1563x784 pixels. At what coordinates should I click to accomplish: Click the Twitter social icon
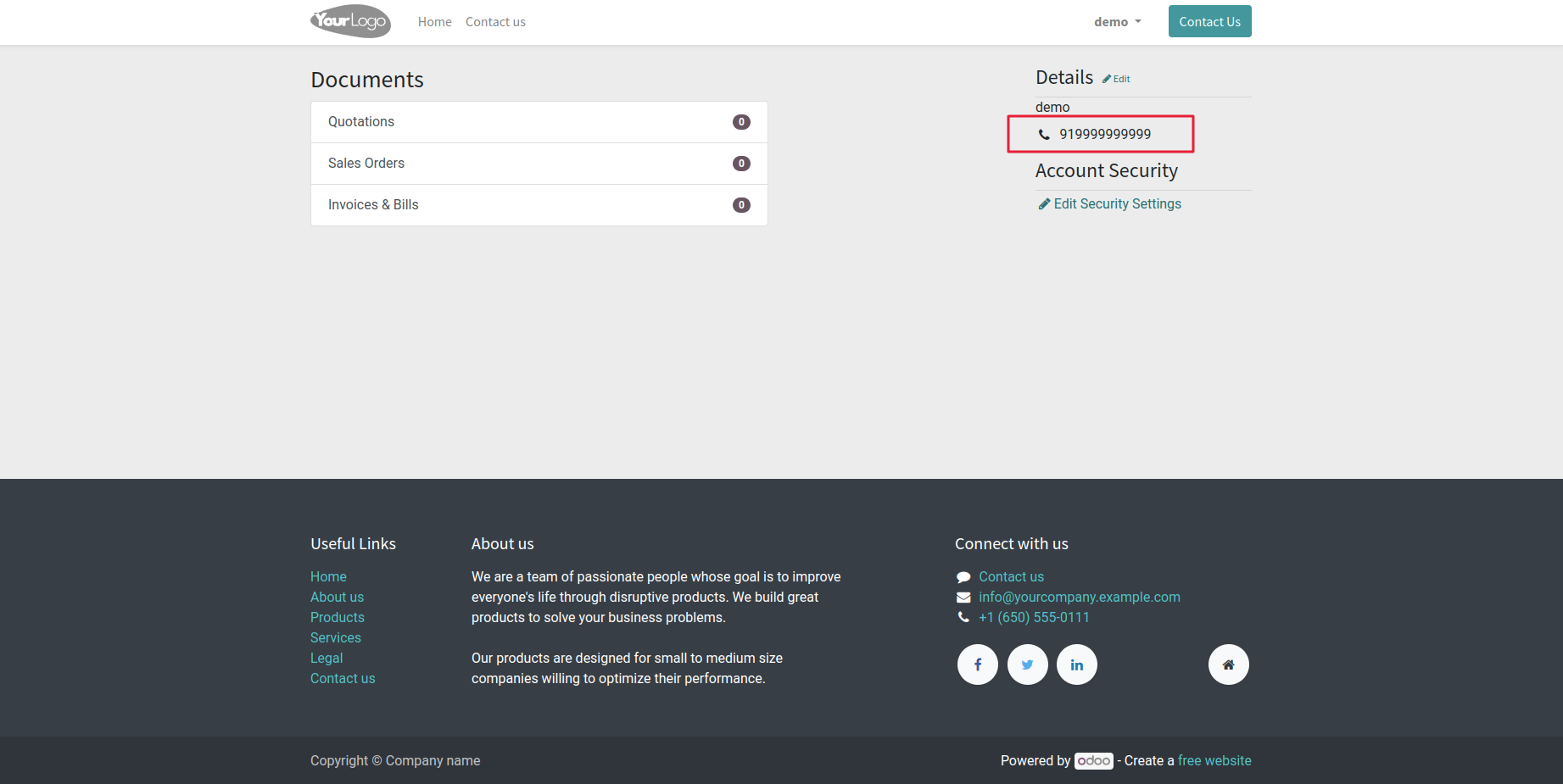pyautogui.click(x=1027, y=664)
